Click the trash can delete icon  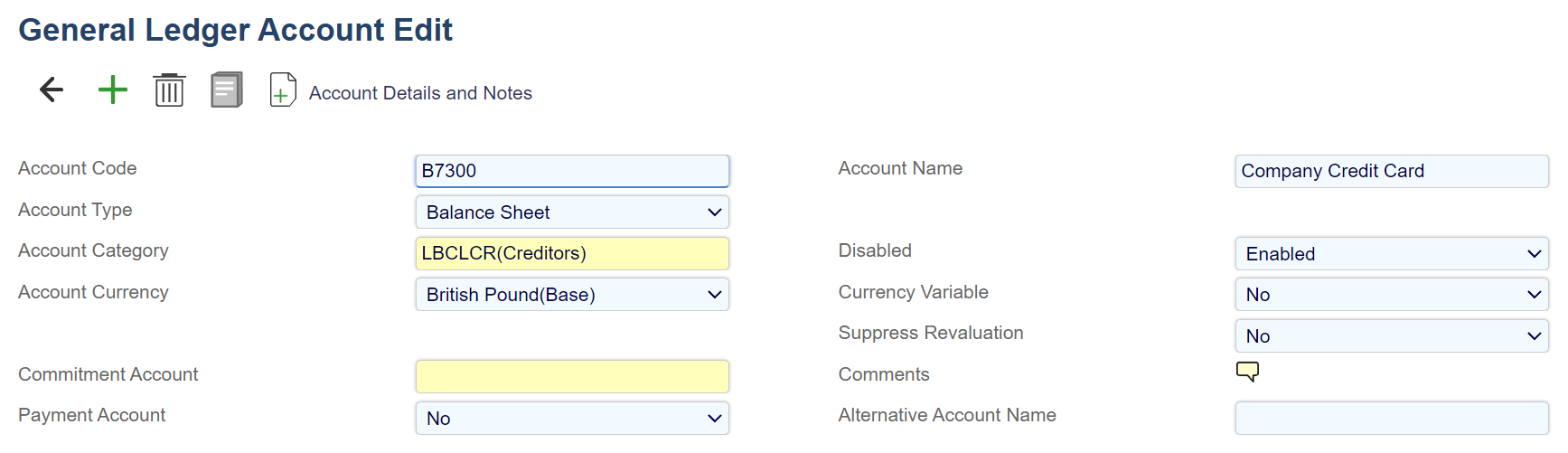(x=169, y=90)
